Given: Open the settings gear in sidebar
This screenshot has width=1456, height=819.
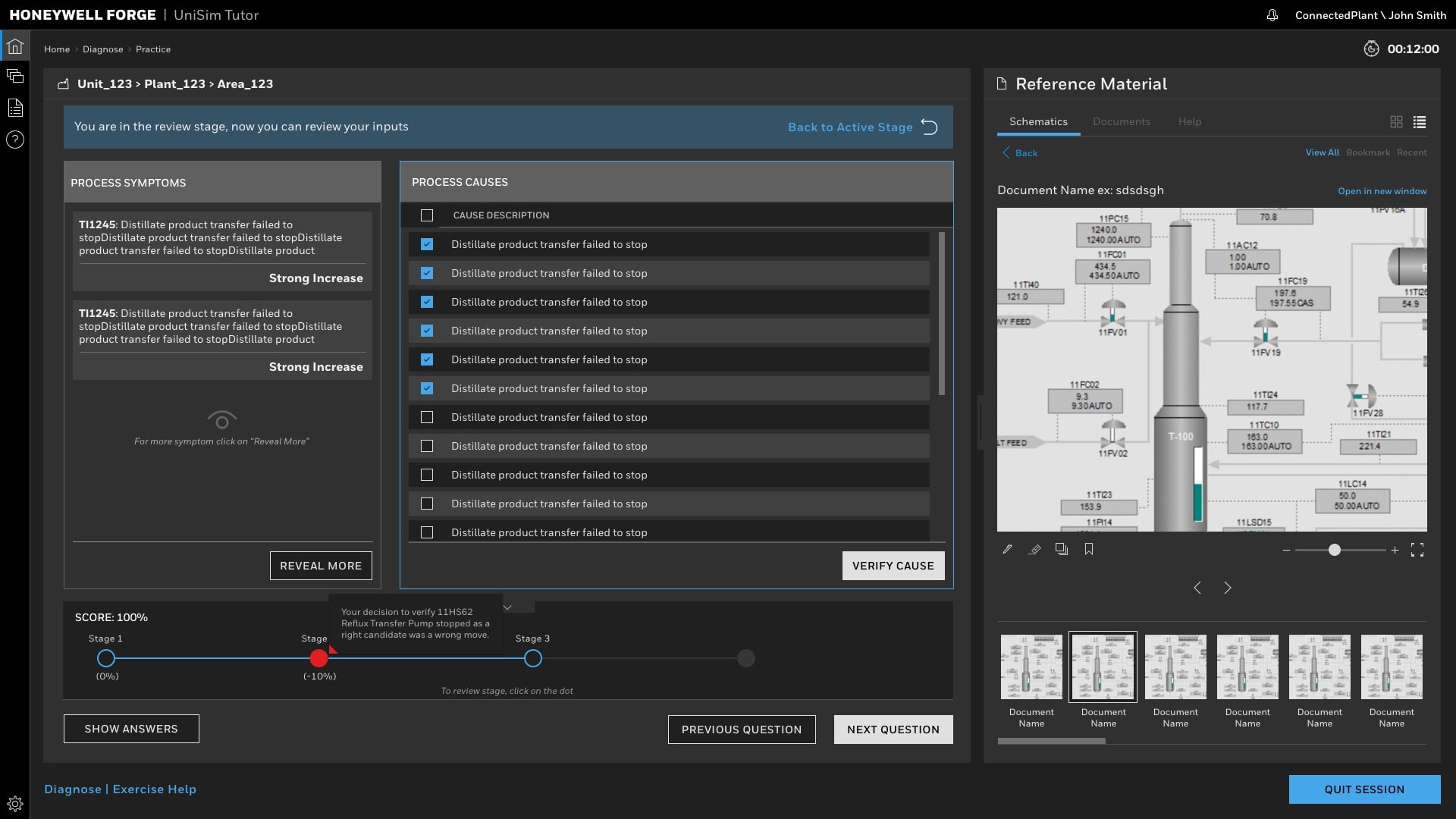Looking at the screenshot, I should pos(15,804).
